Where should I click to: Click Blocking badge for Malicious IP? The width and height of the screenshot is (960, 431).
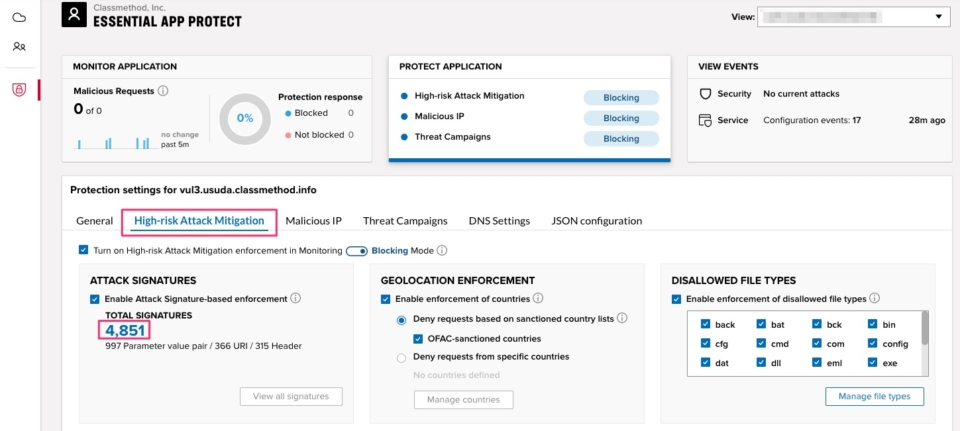[621, 118]
